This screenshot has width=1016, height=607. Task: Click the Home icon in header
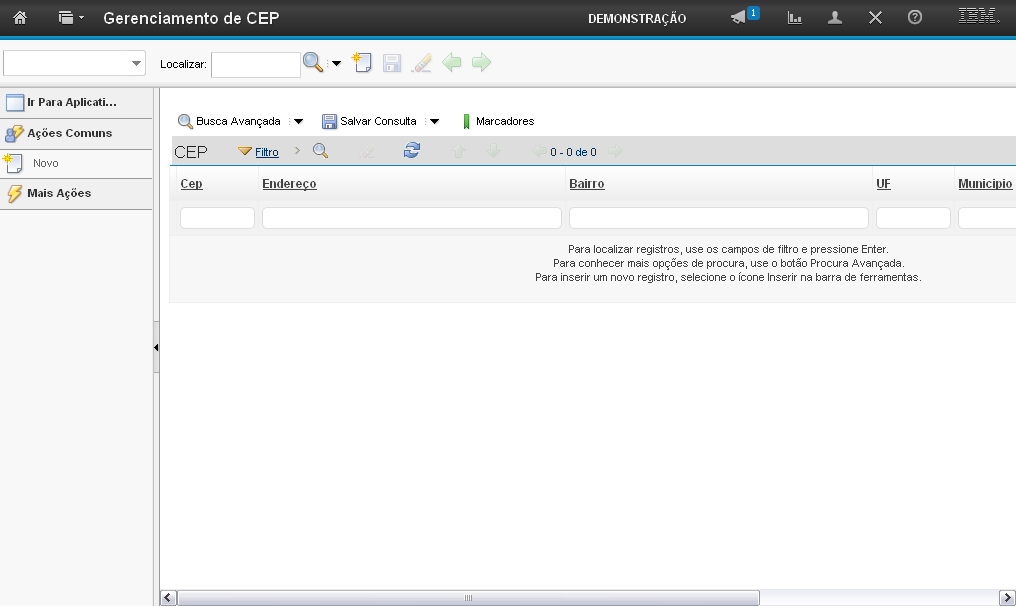pyautogui.click(x=19, y=18)
